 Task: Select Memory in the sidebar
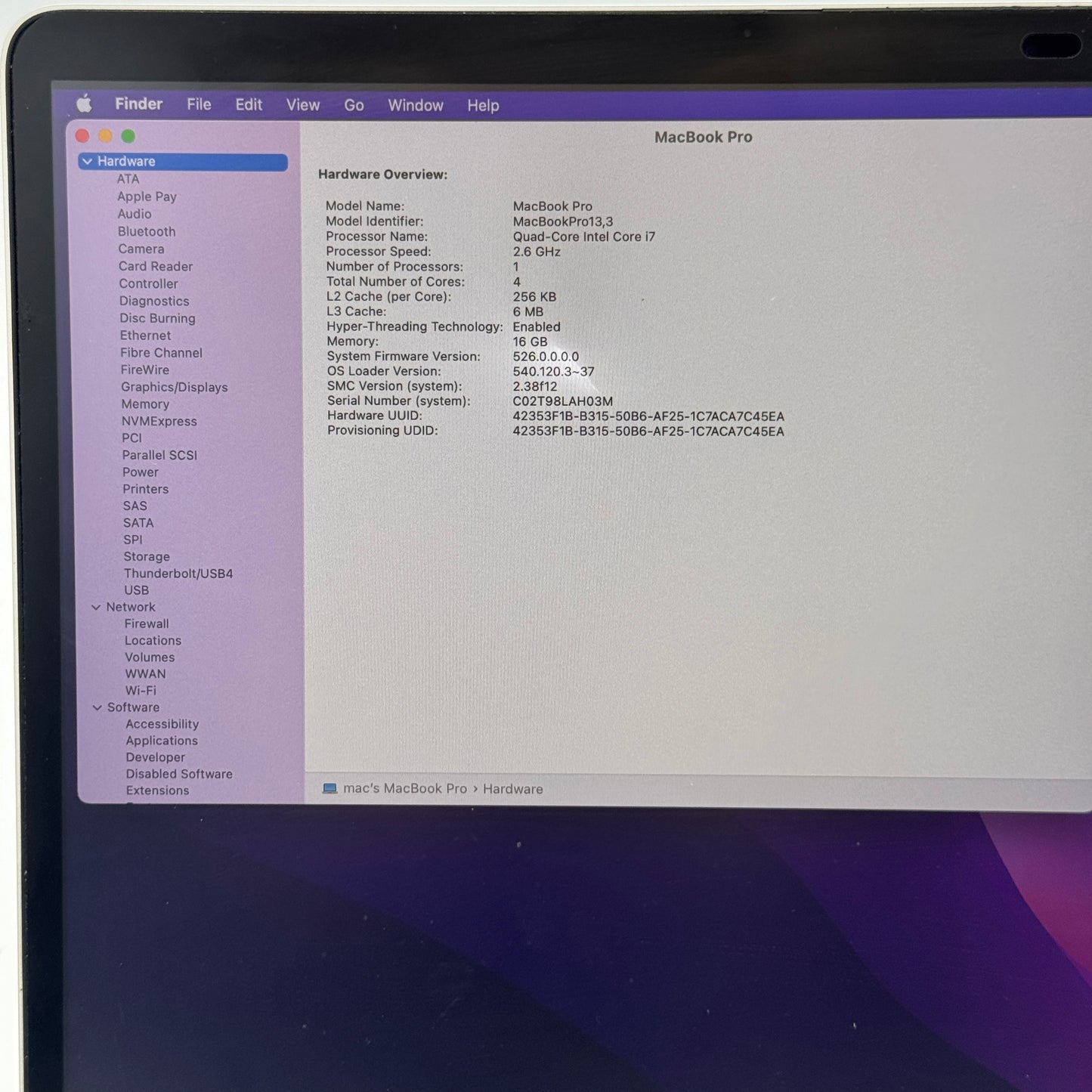pos(145,404)
